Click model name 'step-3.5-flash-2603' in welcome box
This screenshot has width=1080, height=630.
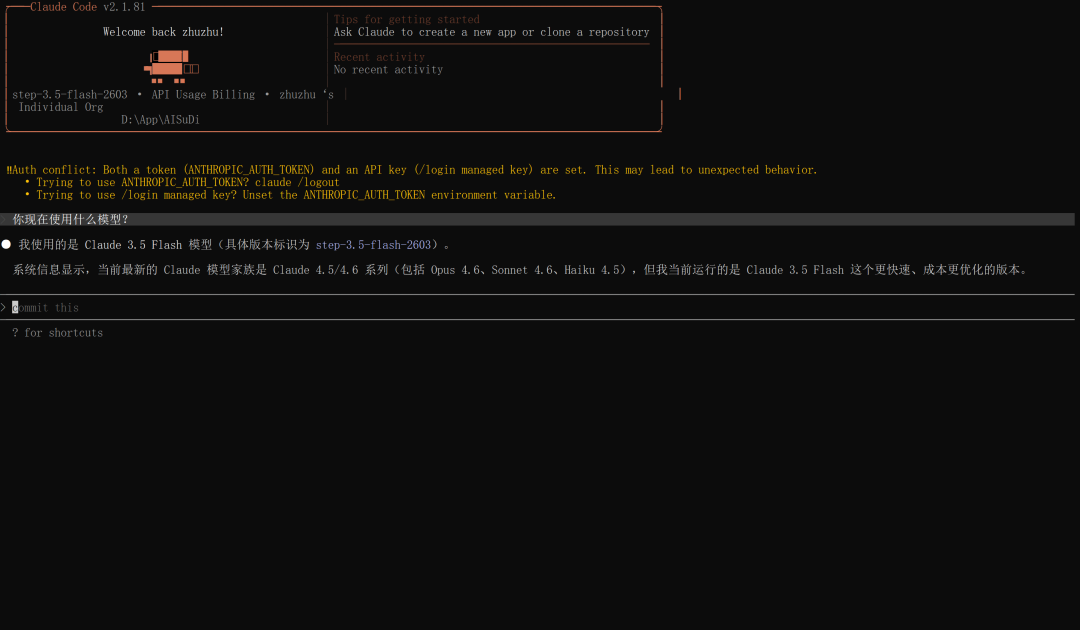coord(70,94)
